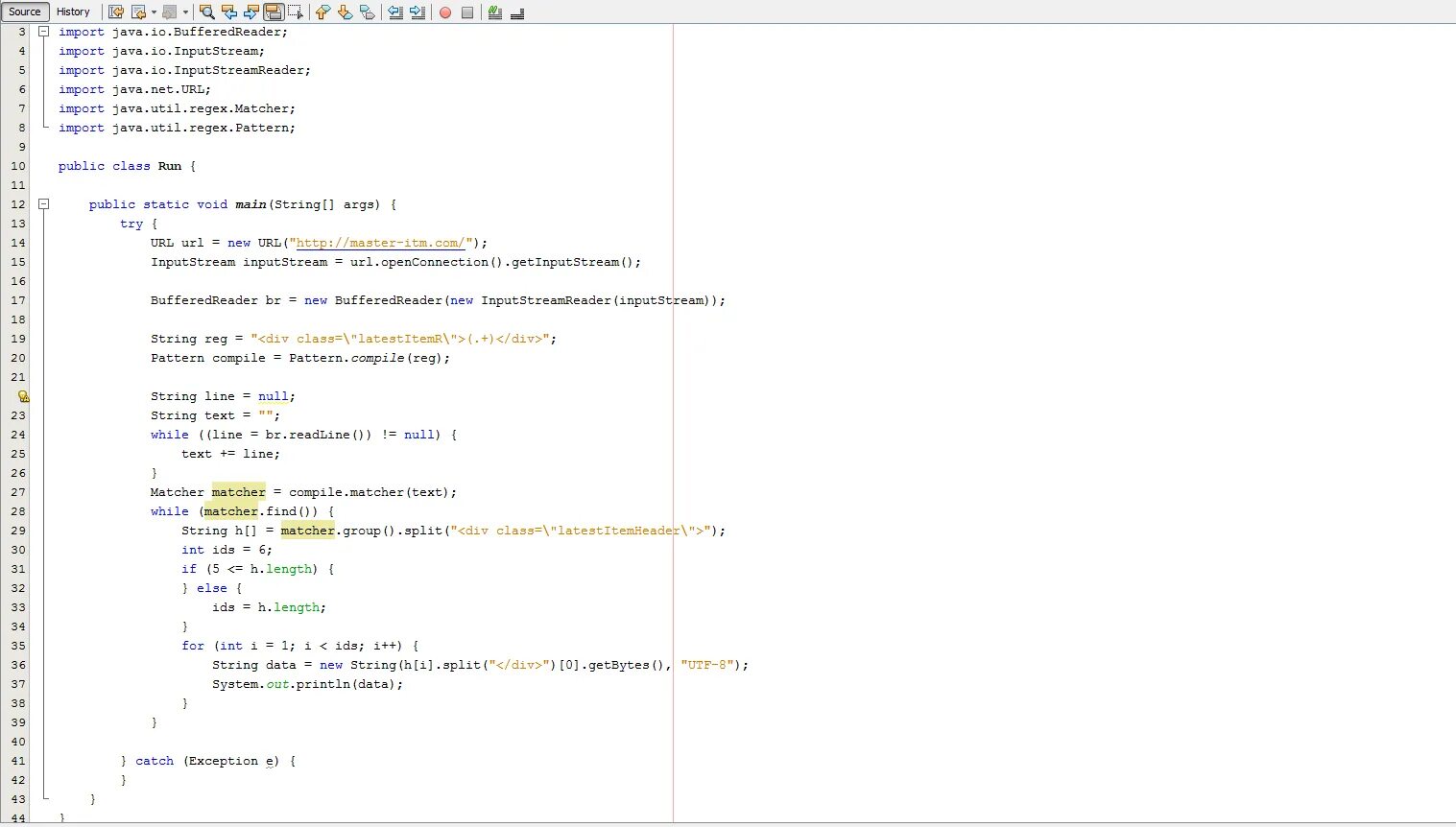
Task: Switch to the History tab
Action: pyautogui.click(x=73, y=12)
